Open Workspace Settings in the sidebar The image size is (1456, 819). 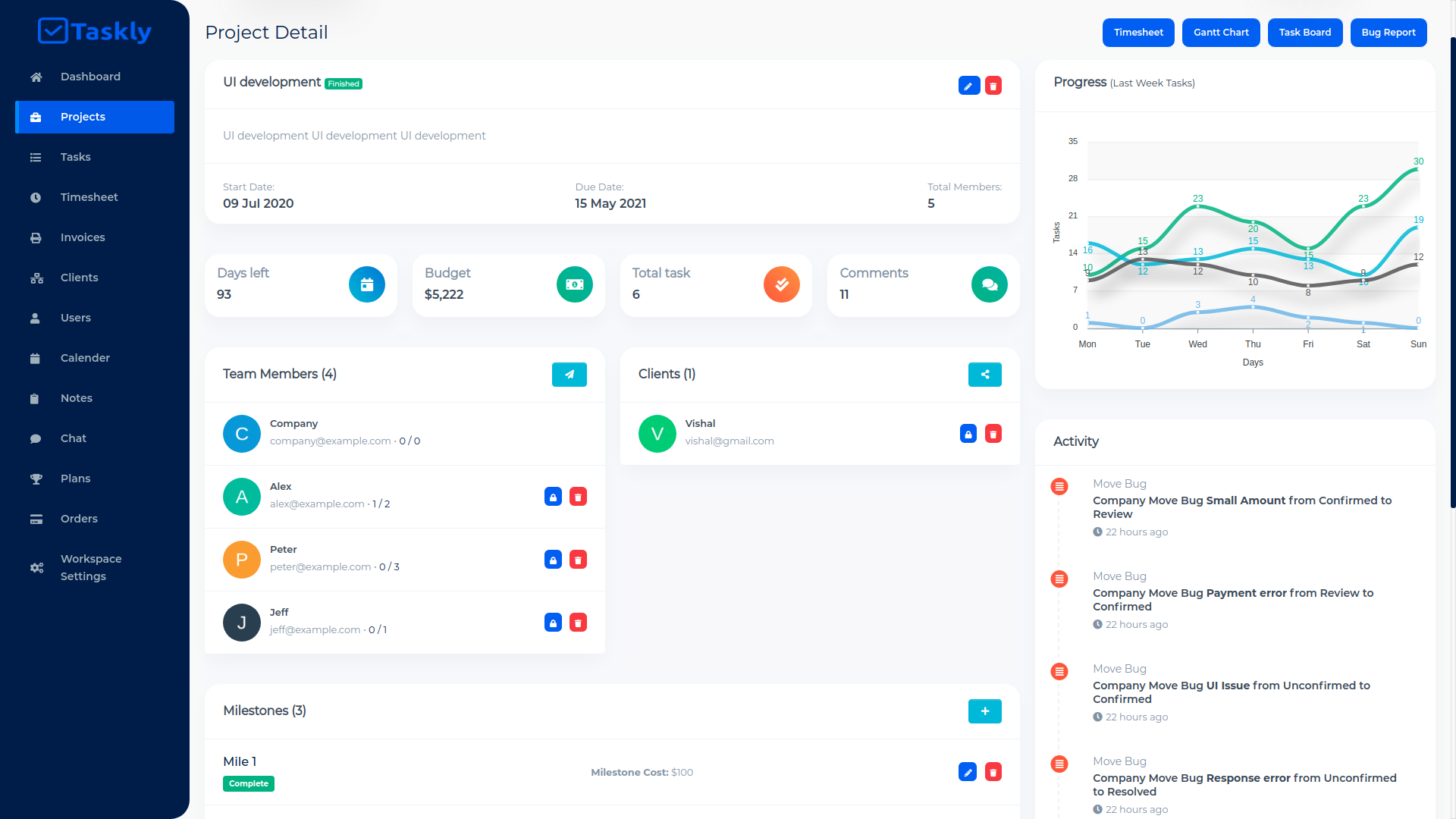click(x=90, y=567)
